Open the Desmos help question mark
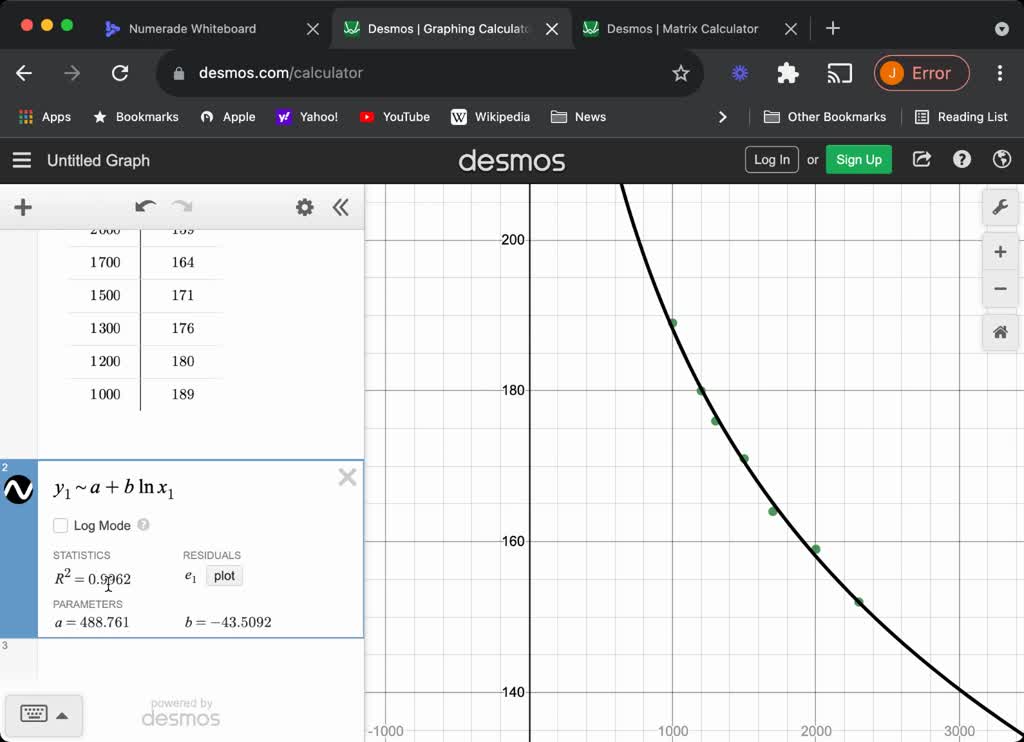Screen dimensions: 1024x742 click(x=962, y=160)
